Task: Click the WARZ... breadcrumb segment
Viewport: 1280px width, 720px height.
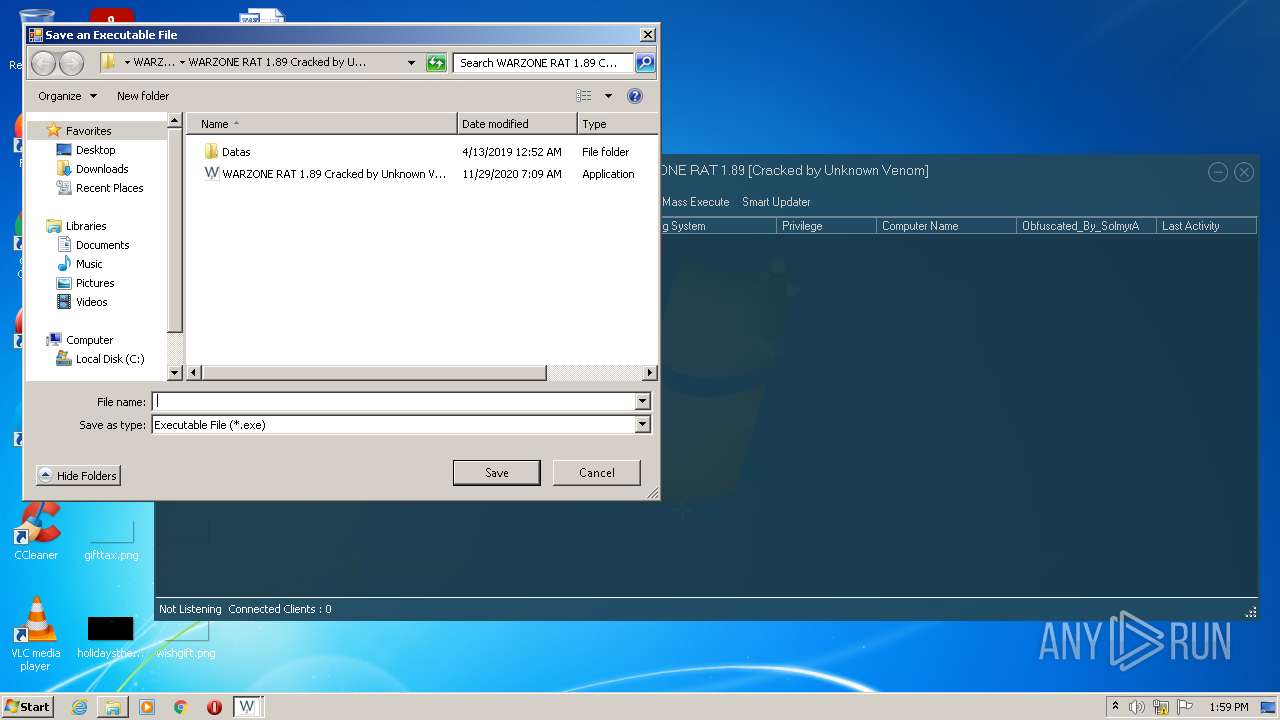Action: coord(155,62)
